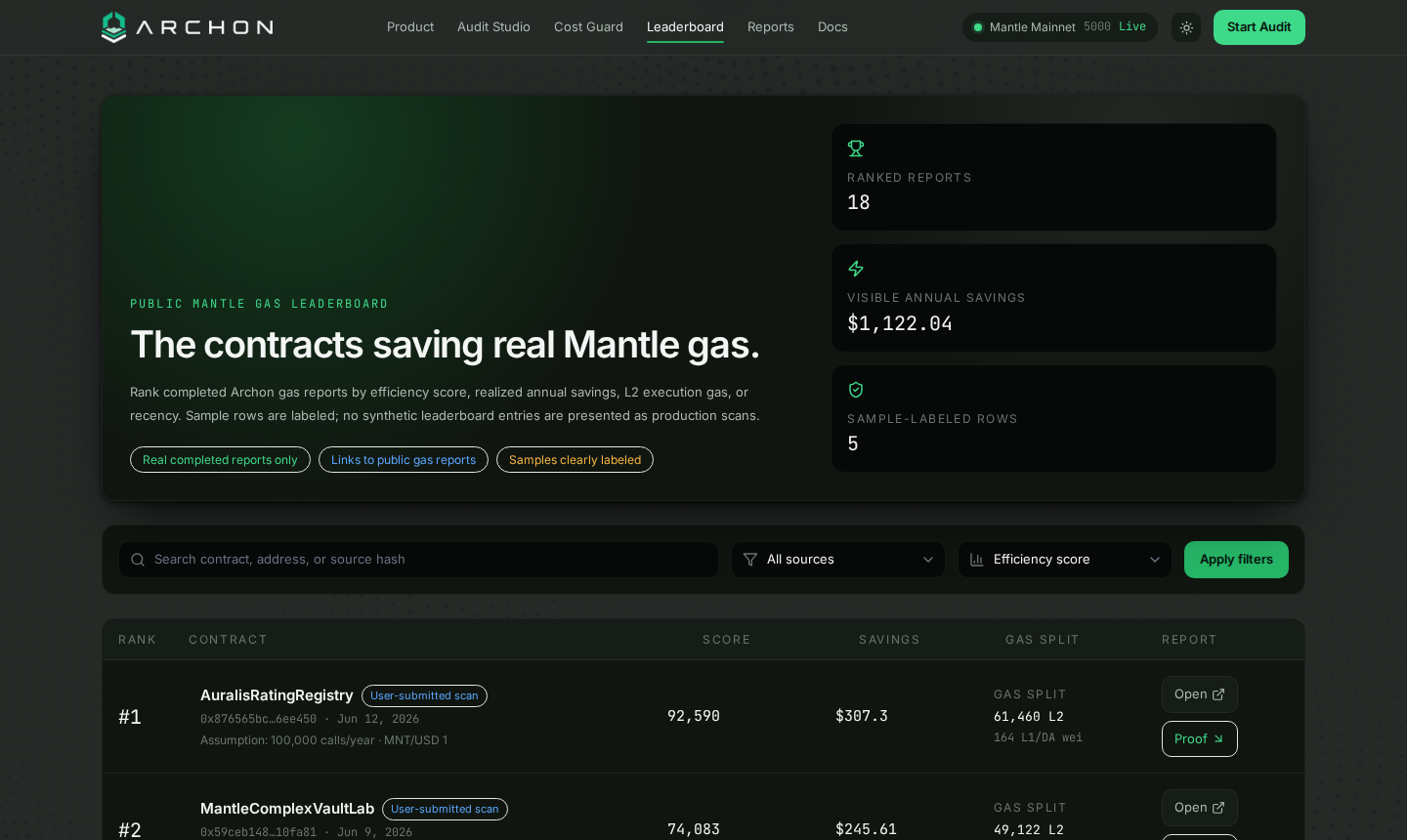Click the $1,122.04 visible annual savings value
Viewport: 1407px width, 840px height.
click(x=900, y=323)
